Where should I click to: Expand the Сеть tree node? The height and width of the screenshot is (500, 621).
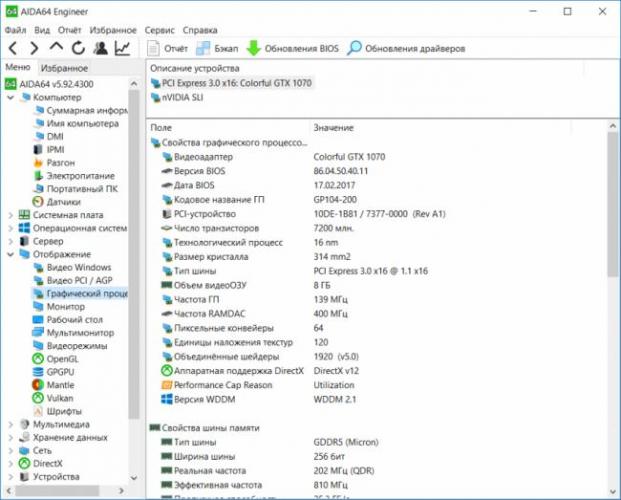pos(11,450)
